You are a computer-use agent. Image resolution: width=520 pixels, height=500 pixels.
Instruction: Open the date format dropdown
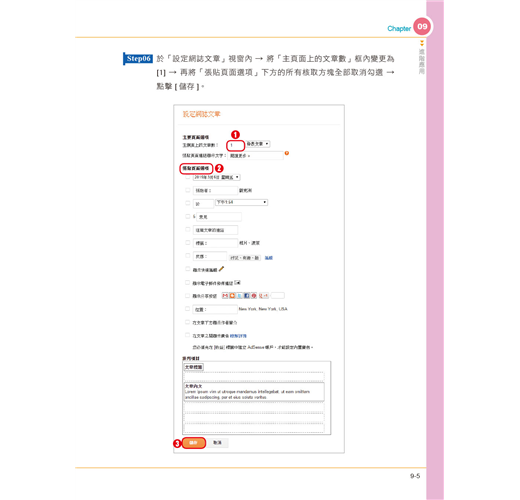[x=217, y=177]
